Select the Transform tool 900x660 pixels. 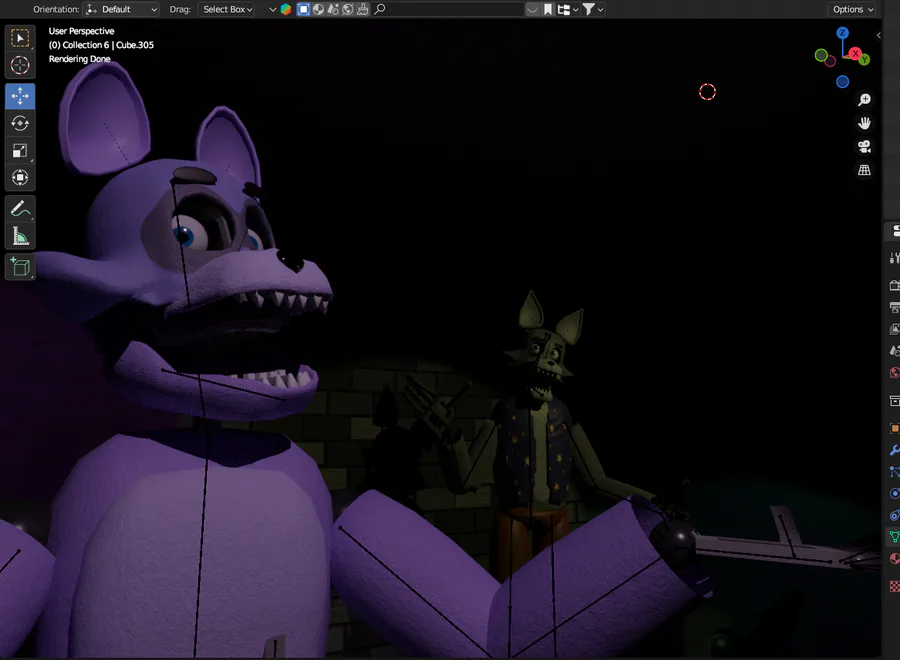pos(20,177)
